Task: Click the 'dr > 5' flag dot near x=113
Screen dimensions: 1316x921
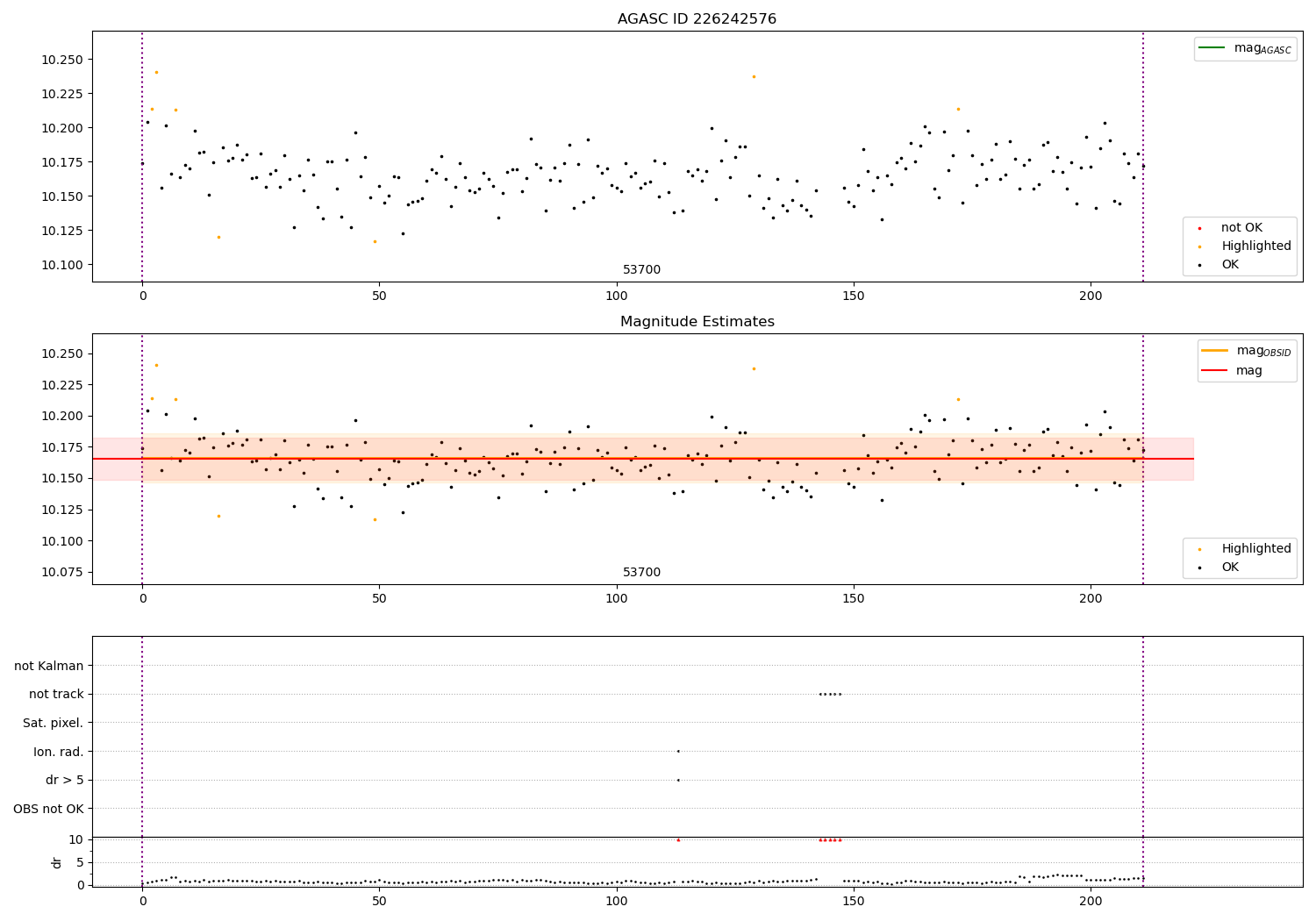Action: coord(678,780)
